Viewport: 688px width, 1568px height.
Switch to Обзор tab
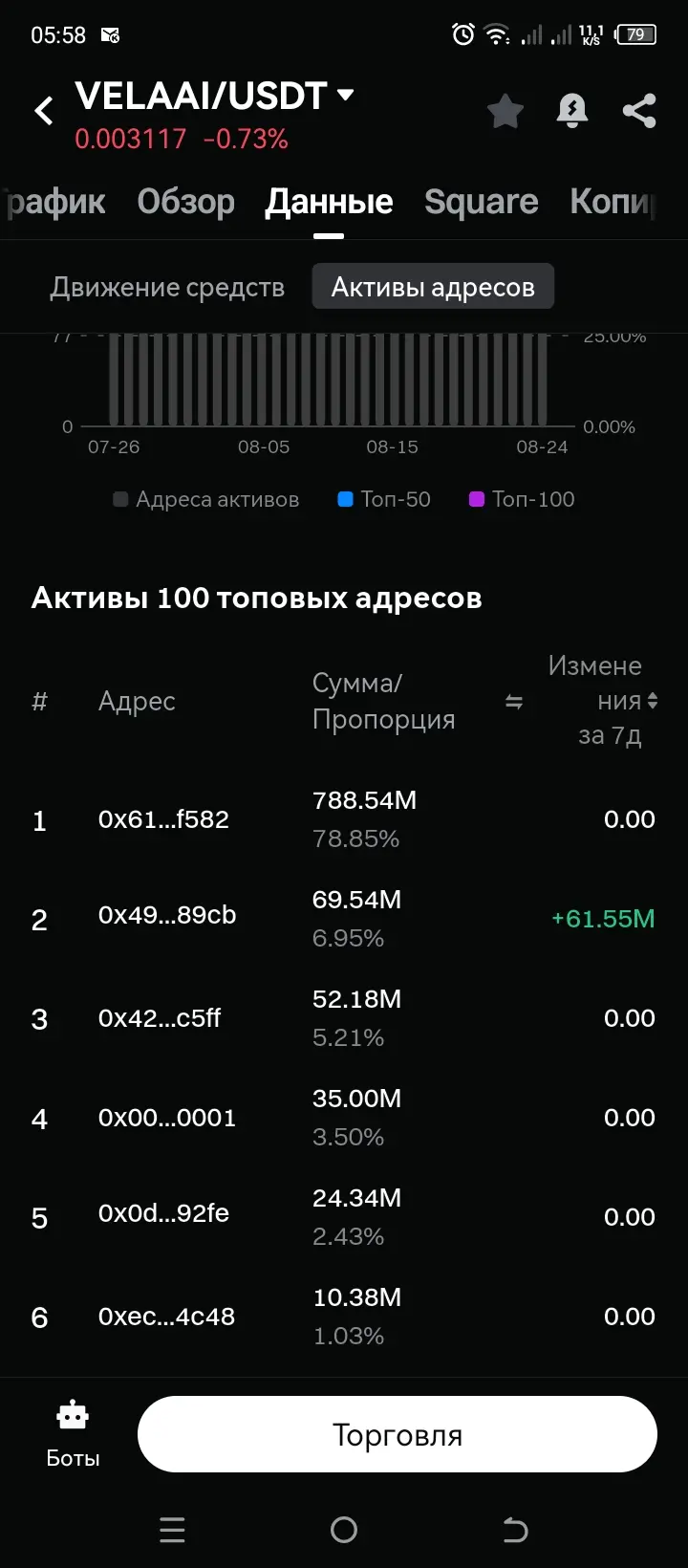(x=185, y=202)
